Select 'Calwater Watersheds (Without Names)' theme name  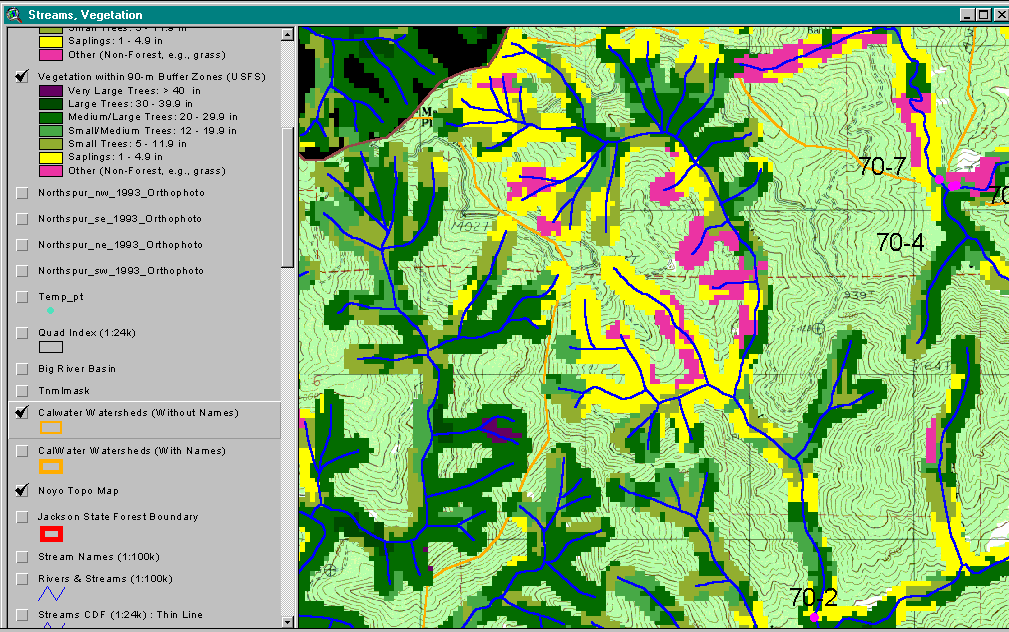click(x=138, y=413)
